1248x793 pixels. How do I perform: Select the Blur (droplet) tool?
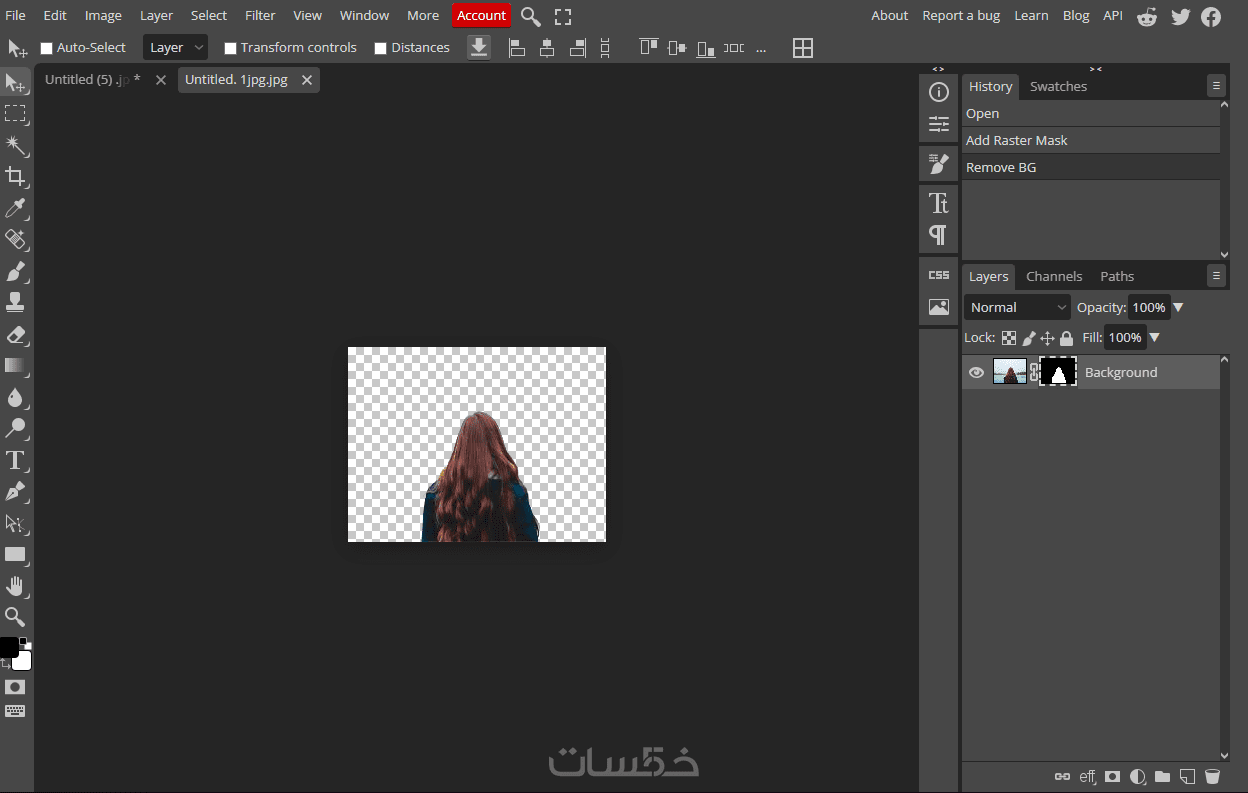15,397
